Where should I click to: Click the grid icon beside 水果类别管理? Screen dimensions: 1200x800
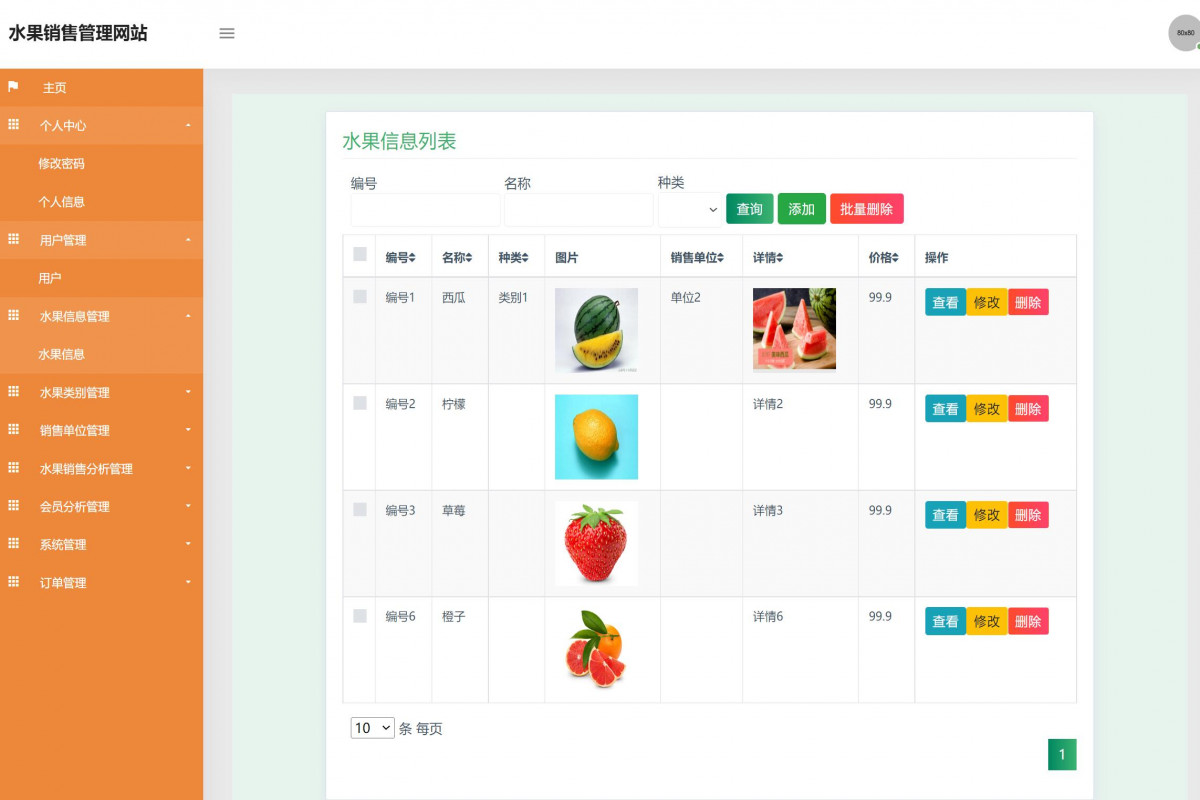(14, 391)
